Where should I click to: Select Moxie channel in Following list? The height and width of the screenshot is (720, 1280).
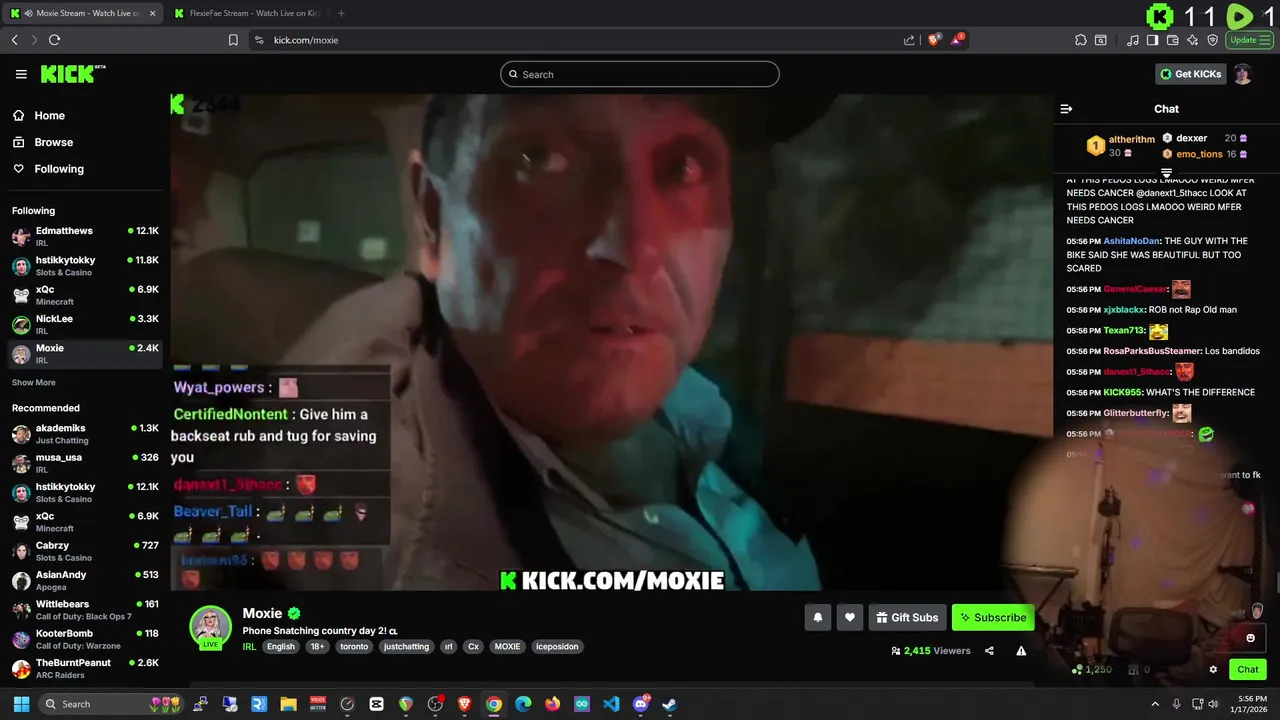(x=84, y=353)
